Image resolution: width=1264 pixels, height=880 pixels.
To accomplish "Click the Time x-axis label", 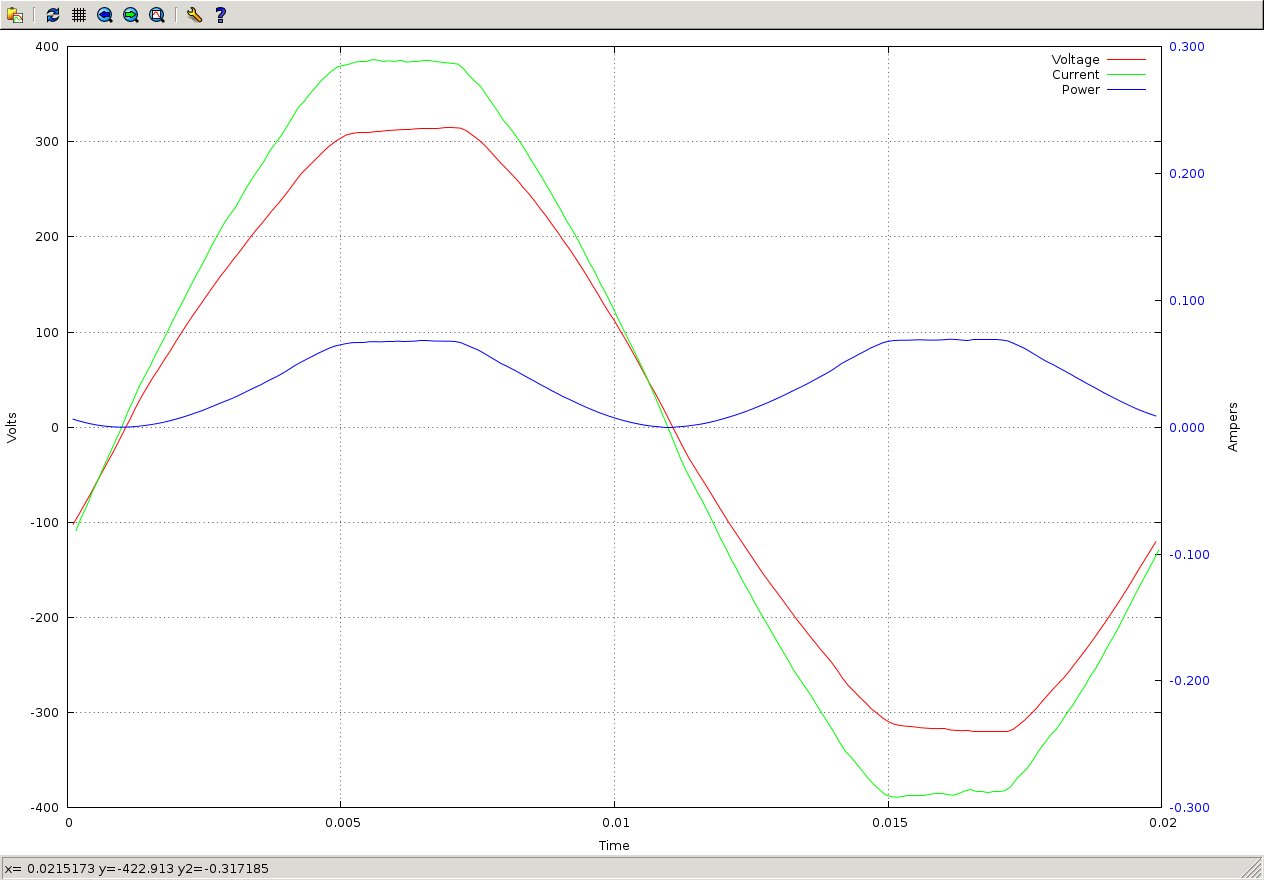I will point(614,846).
